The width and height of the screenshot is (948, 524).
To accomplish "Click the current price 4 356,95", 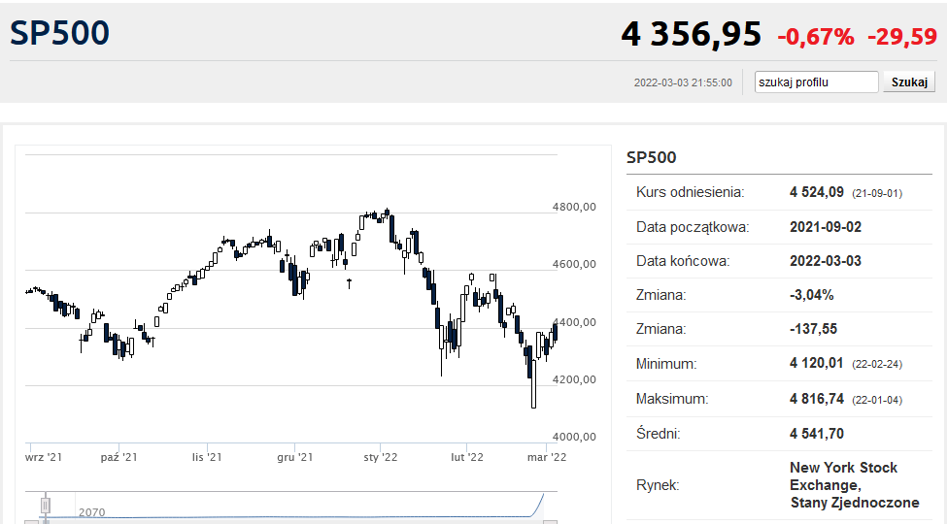I will tap(691, 35).
